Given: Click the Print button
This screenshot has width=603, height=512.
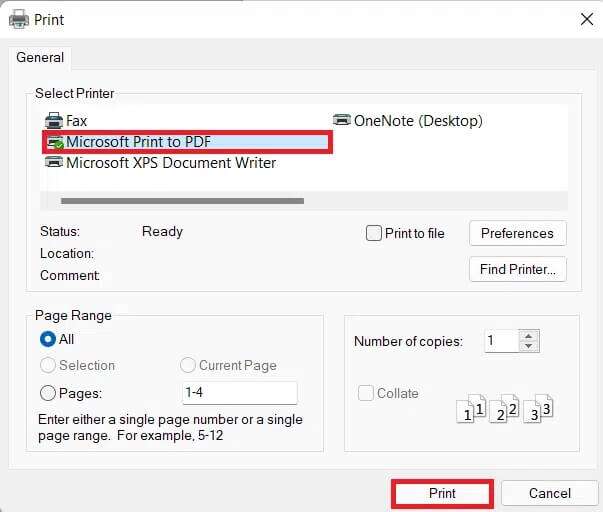Looking at the screenshot, I should [x=442, y=493].
